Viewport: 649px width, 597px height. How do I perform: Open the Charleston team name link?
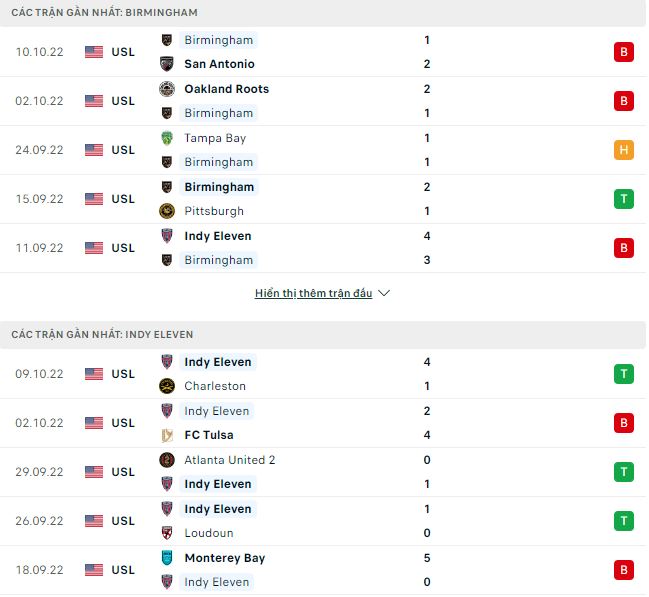(x=215, y=386)
